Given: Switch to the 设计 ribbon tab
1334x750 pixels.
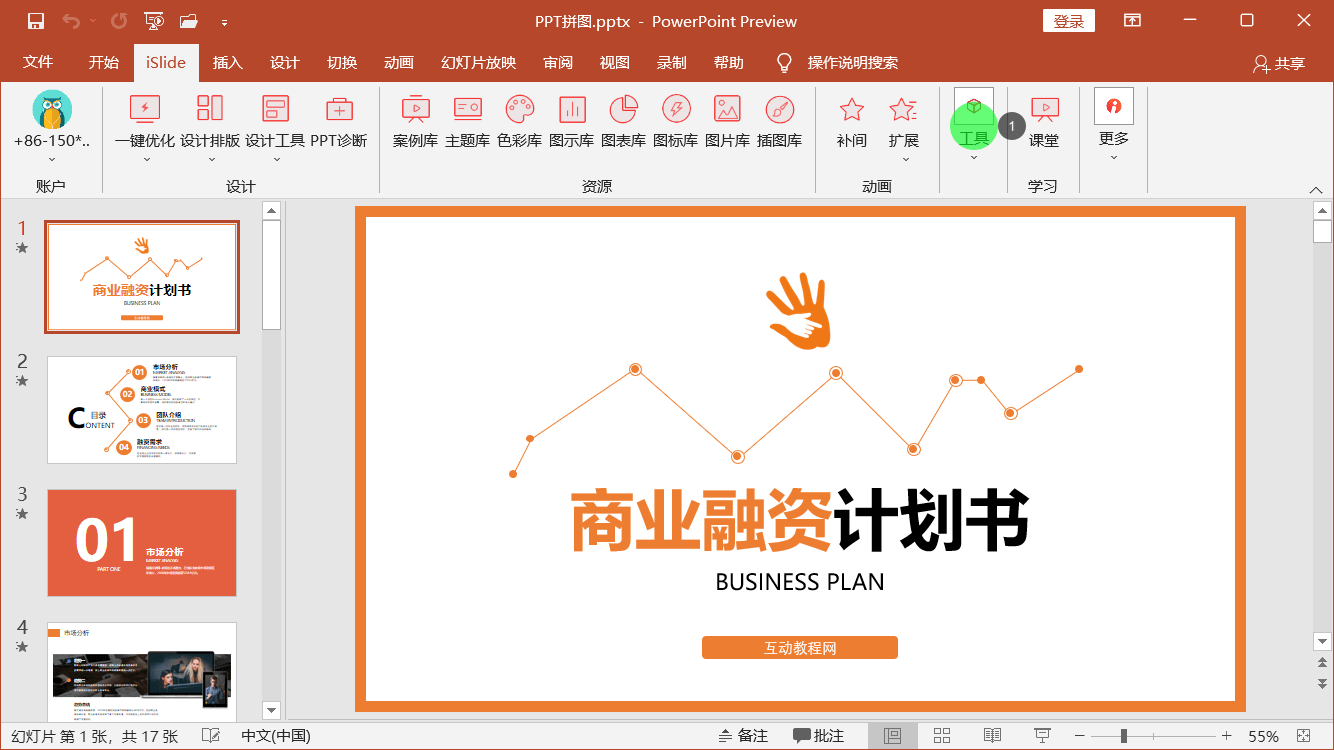Looking at the screenshot, I should tap(285, 62).
